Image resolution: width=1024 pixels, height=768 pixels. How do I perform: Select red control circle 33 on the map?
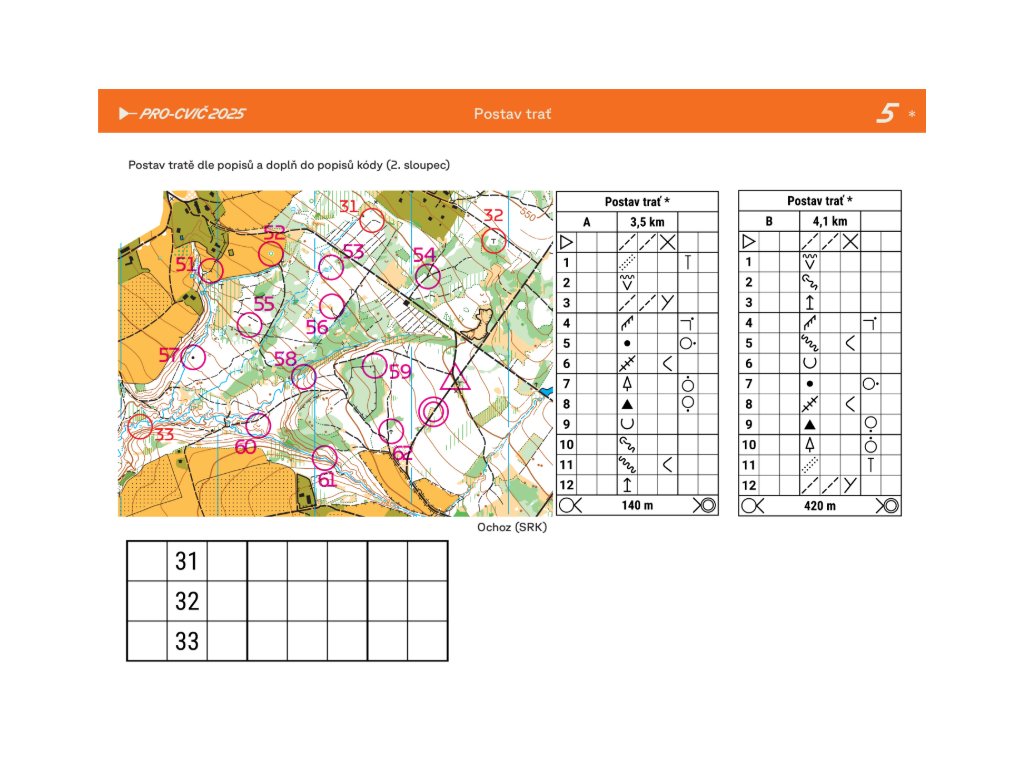point(141,427)
